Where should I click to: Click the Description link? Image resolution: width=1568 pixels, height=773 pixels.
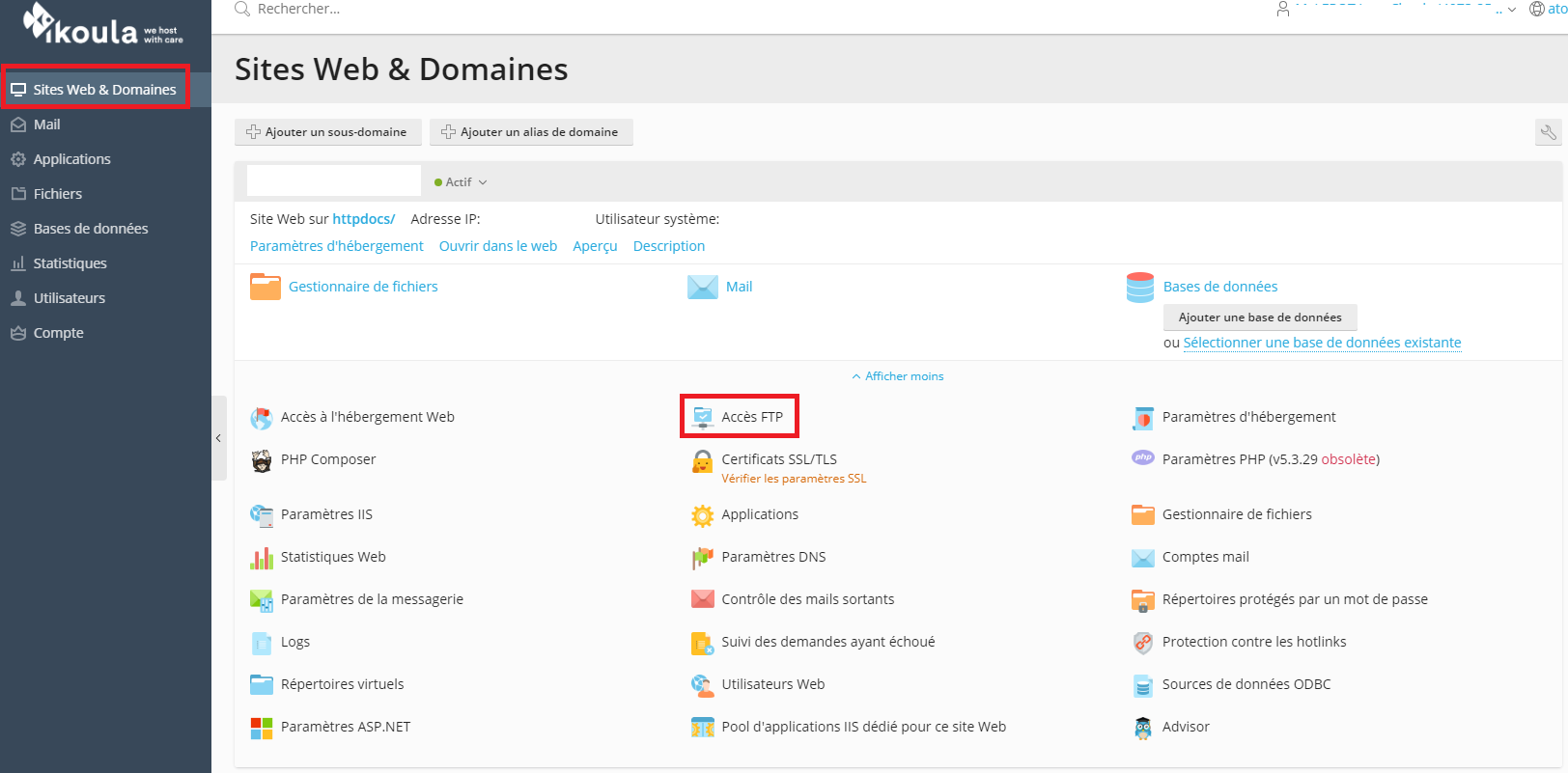pyautogui.click(x=669, y=246)
